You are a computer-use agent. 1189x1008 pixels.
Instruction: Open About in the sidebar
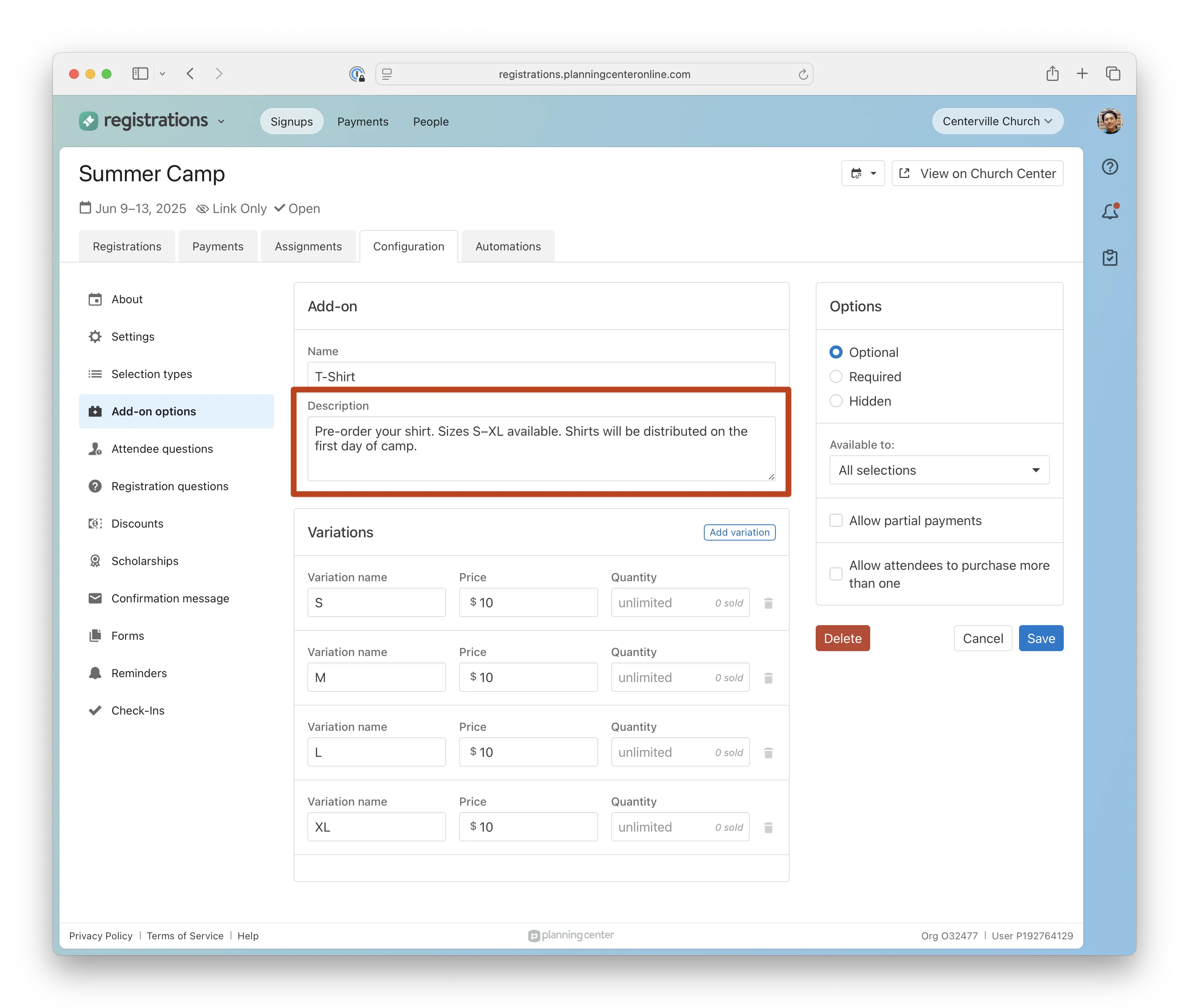176,300
